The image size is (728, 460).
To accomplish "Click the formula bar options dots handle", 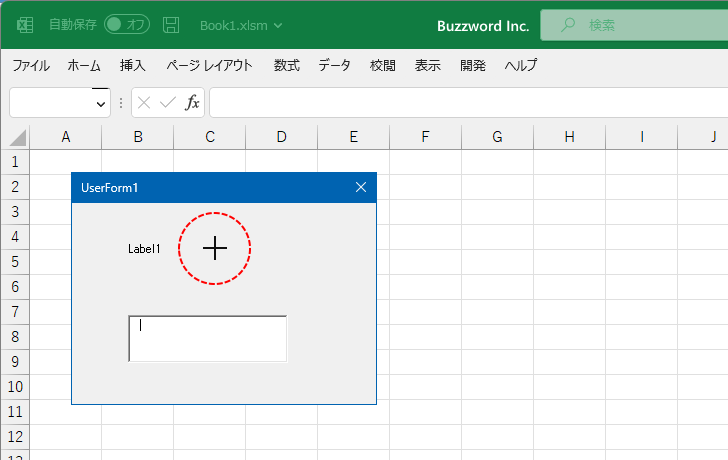I will tap(121, 103).
